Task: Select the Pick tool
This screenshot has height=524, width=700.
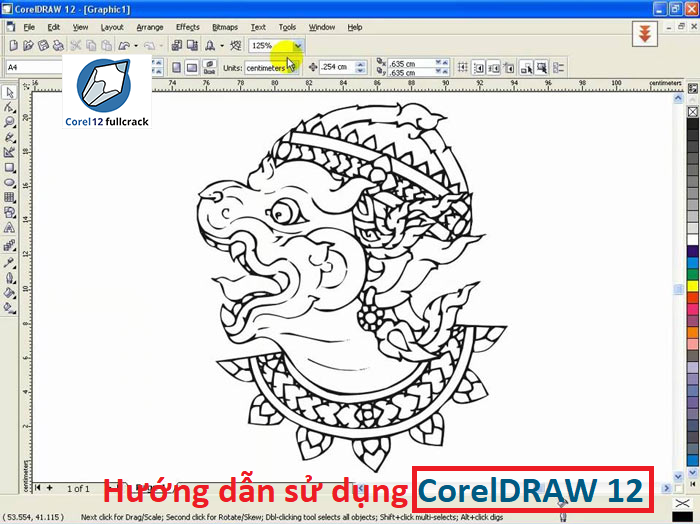Action: (x=9, y=93)
